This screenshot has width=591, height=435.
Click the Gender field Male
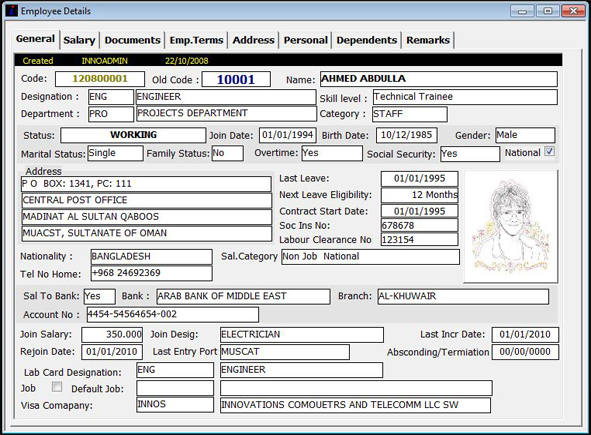coord(525,135)
